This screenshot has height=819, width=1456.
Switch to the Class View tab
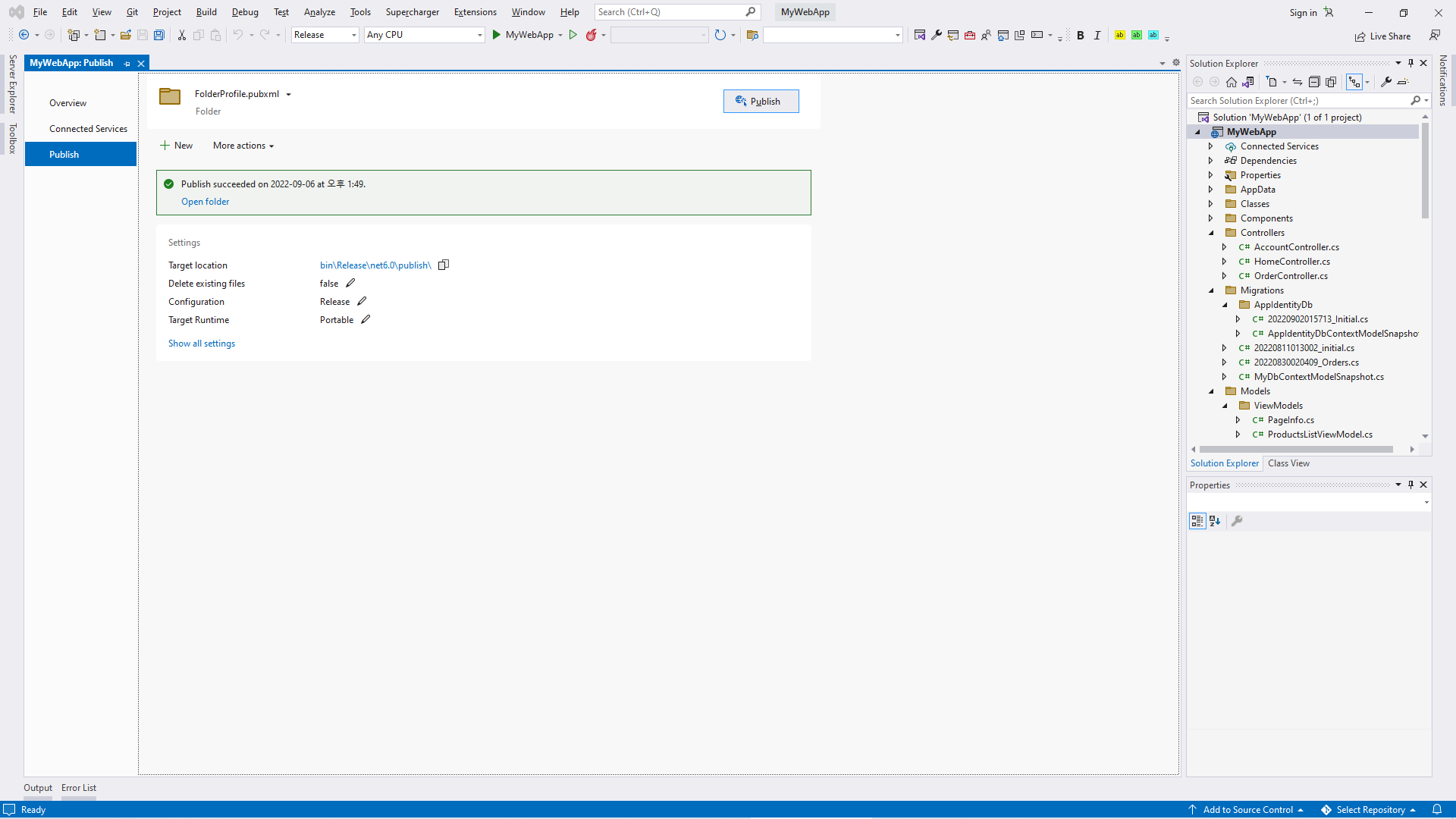coord(1288,463)
